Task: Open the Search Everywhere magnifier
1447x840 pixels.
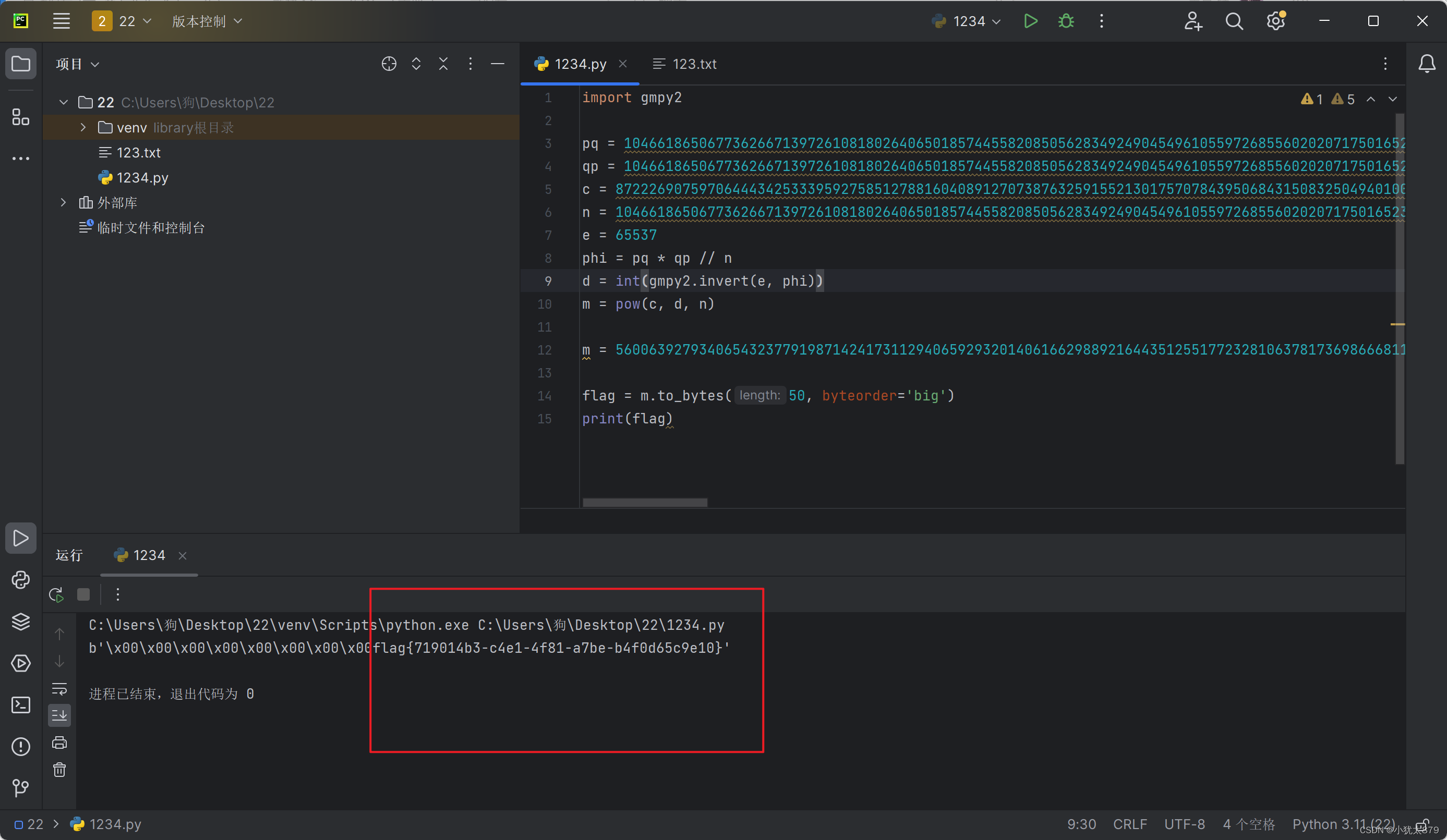Action: coord(1234,21)
